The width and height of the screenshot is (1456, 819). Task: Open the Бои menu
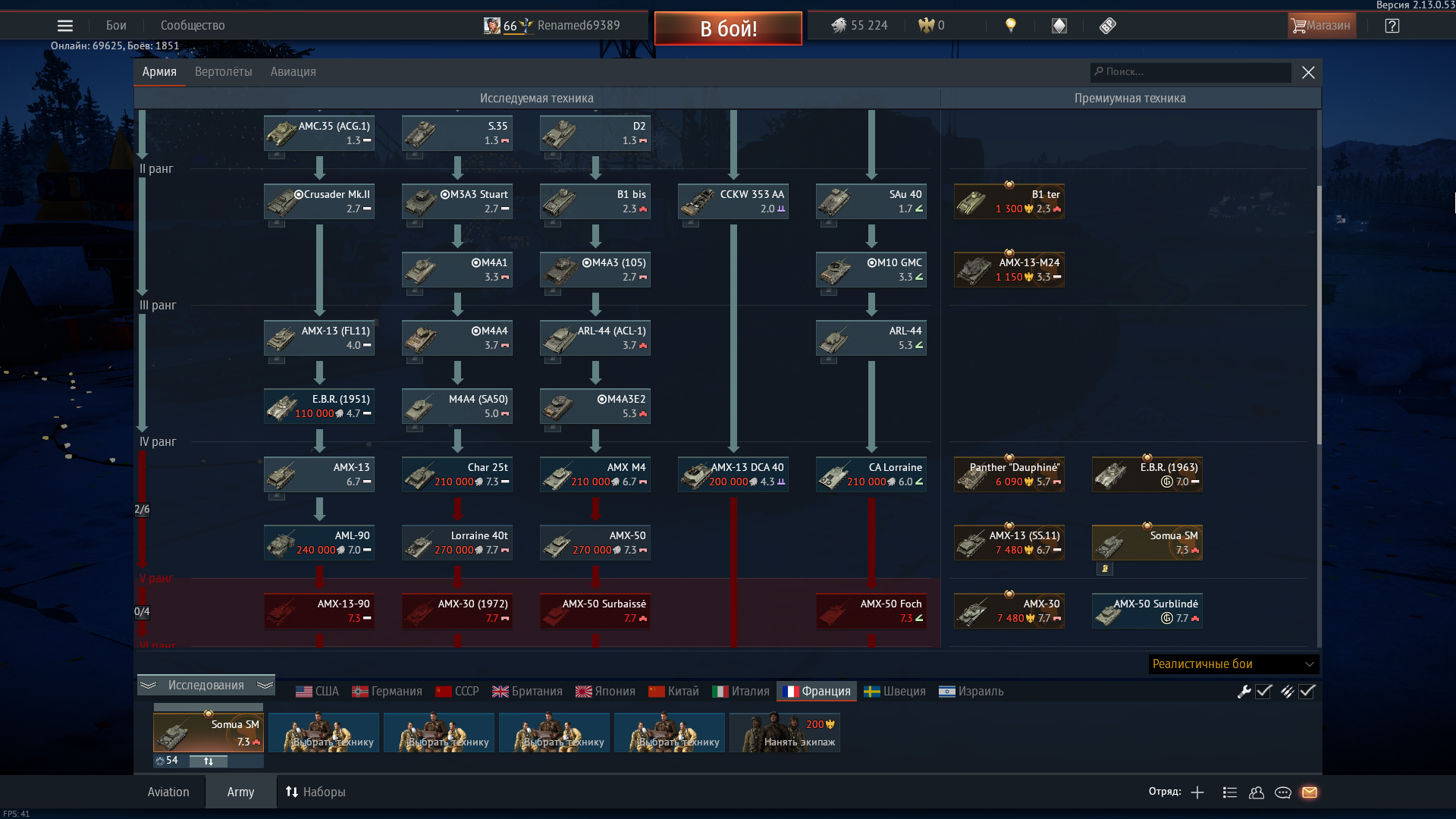pyautogui.click(x=116, y=26)
